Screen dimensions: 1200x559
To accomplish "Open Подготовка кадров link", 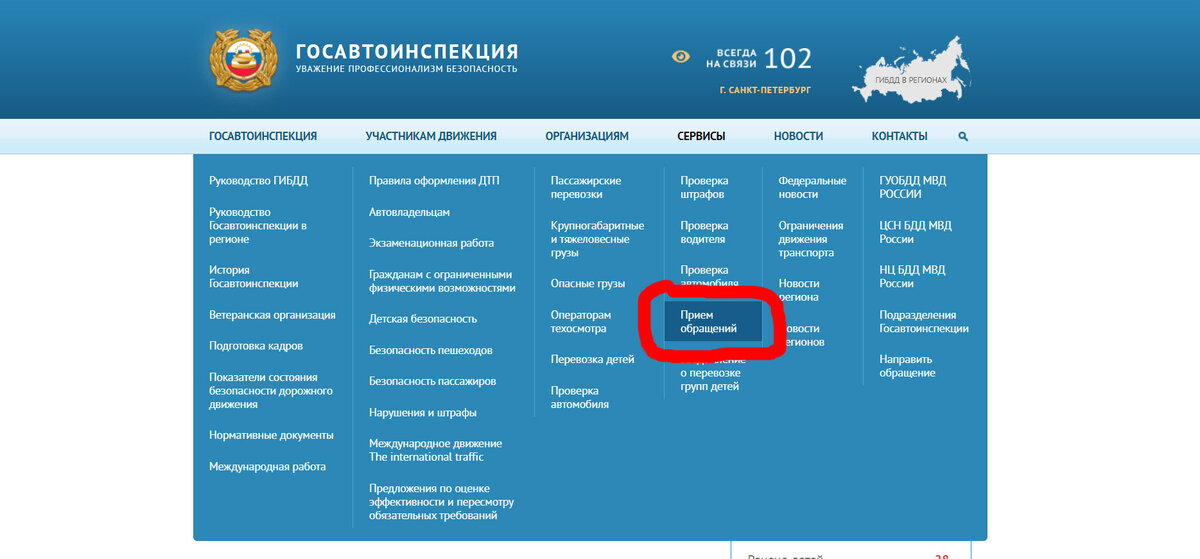I will [x=256, y=346].
